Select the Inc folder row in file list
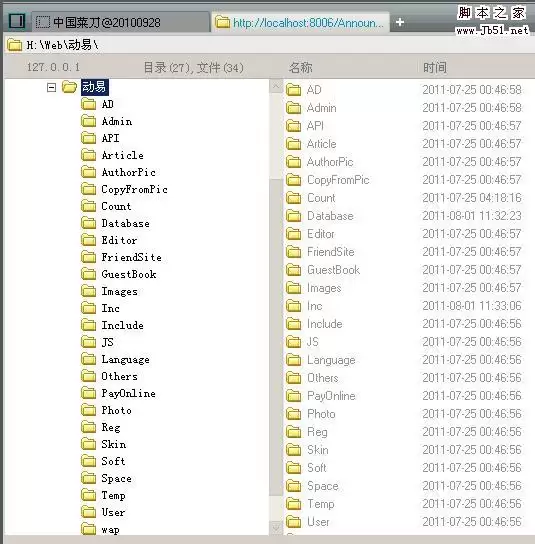This screenshot has width=535, height=544. click(x=406, y=306)
